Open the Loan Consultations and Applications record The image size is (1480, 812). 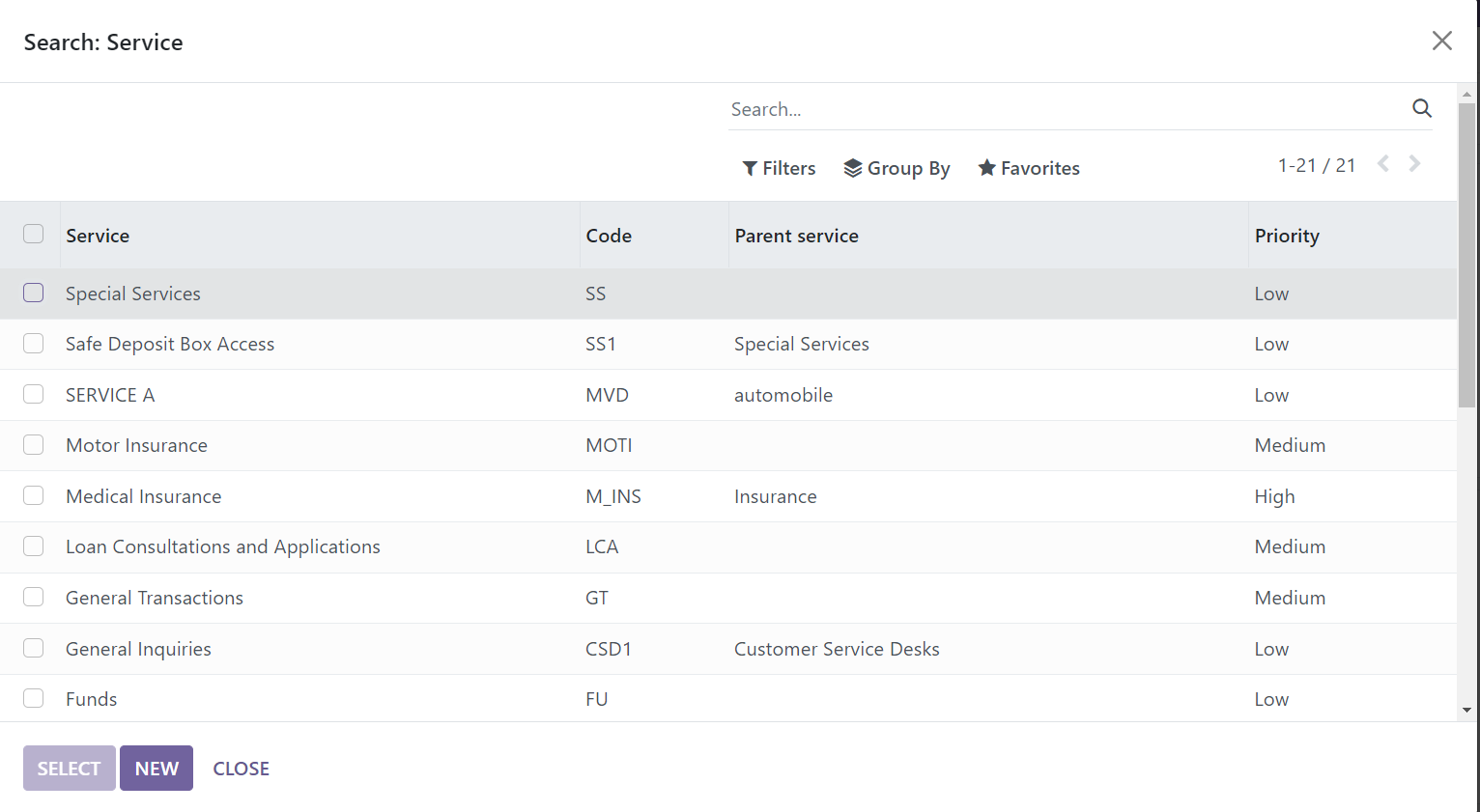click(223, 546)
